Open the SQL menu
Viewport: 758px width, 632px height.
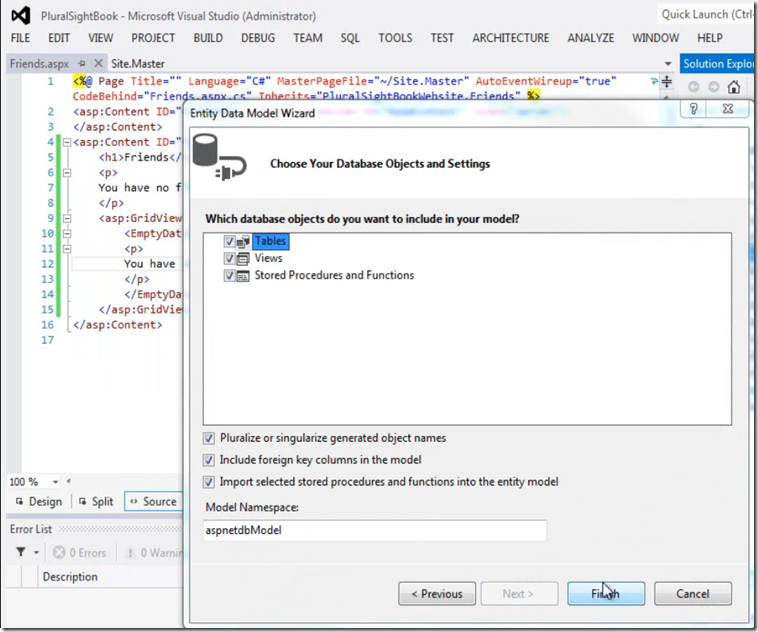[x=350, y=38]
